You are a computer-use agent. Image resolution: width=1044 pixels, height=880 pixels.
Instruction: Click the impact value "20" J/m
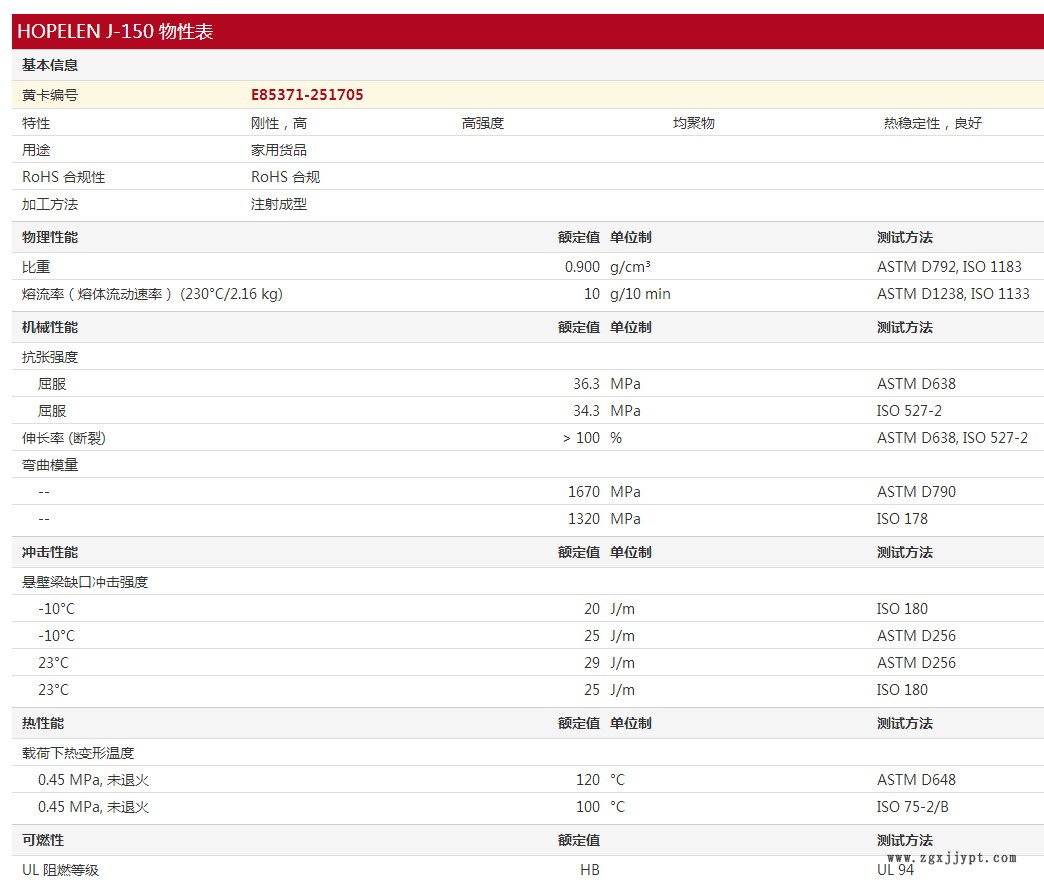pyautogui.click(x=593, y=609)
